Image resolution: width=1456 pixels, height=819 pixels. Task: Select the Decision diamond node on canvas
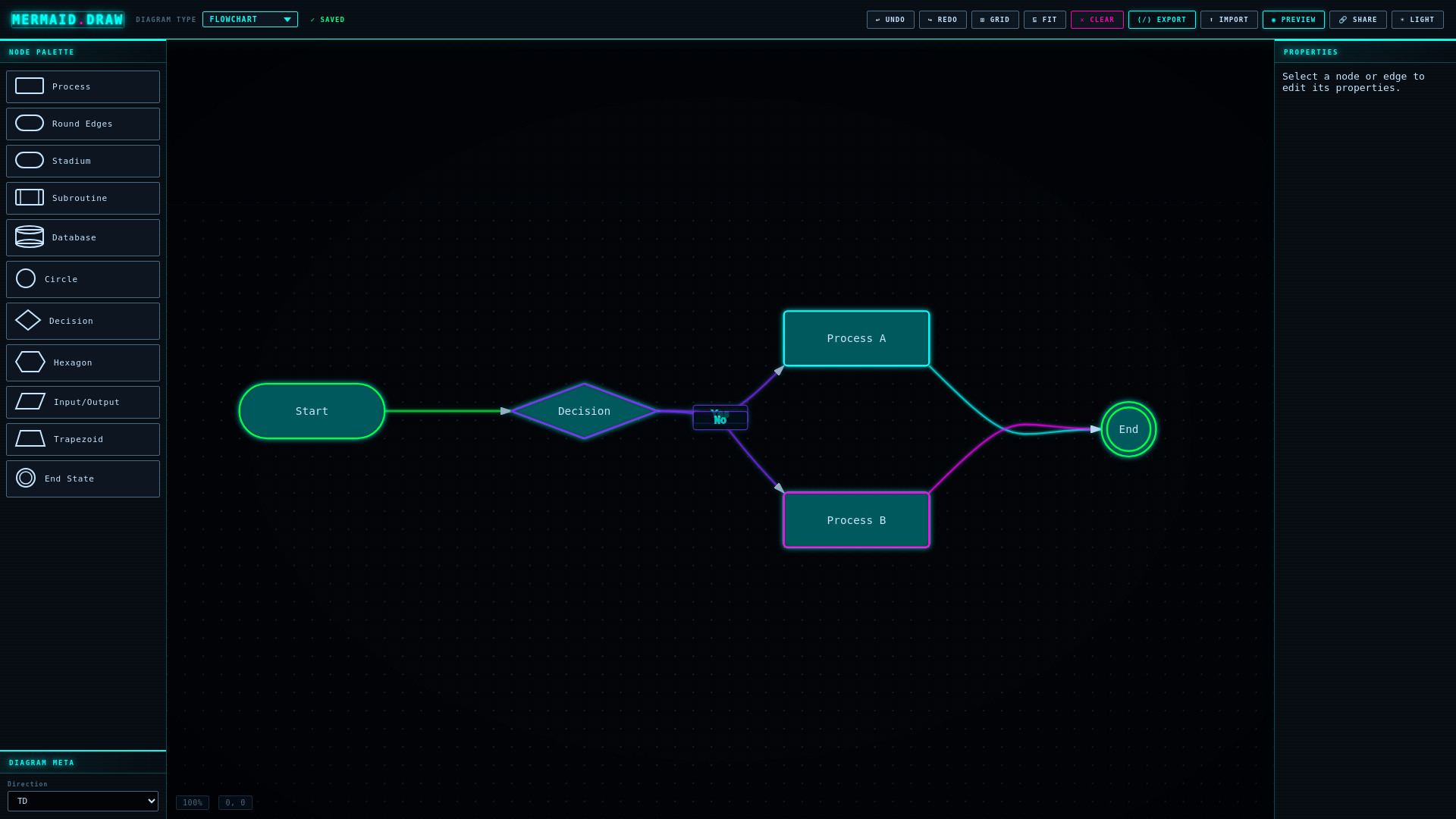(584, 411)
